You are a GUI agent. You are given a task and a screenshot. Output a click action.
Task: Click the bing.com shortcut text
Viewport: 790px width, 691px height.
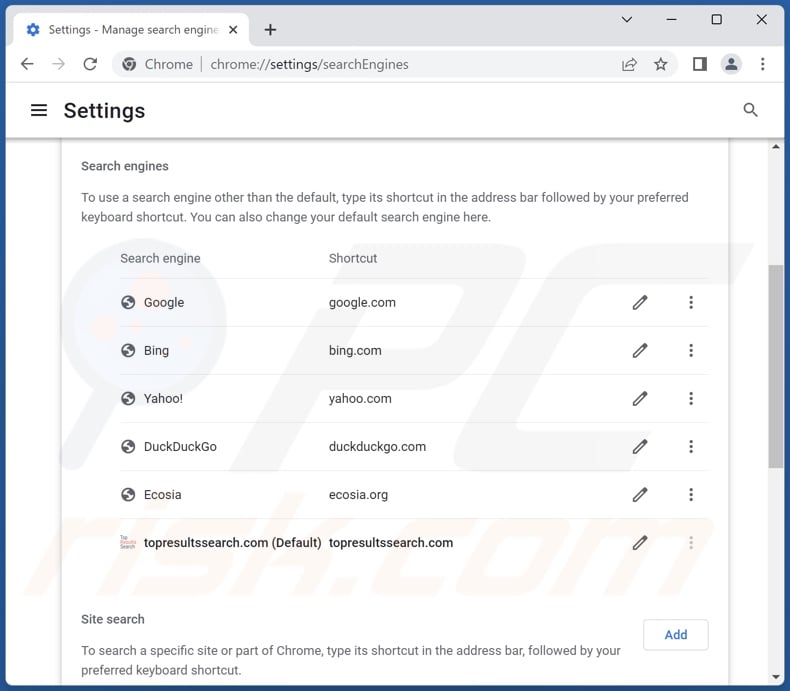pyautogui.click(x=355, y=350)
